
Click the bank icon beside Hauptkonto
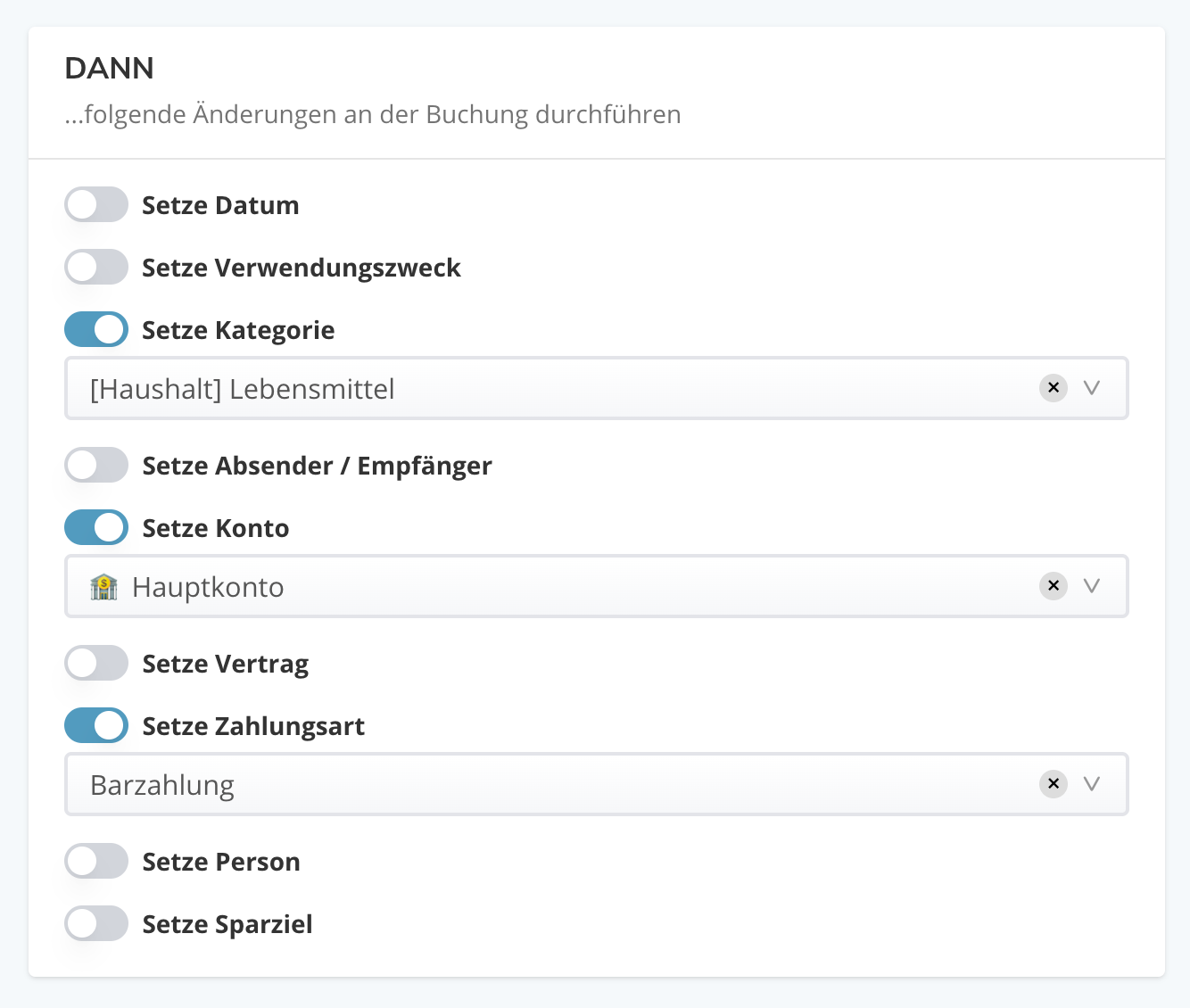tap(103, 587)
